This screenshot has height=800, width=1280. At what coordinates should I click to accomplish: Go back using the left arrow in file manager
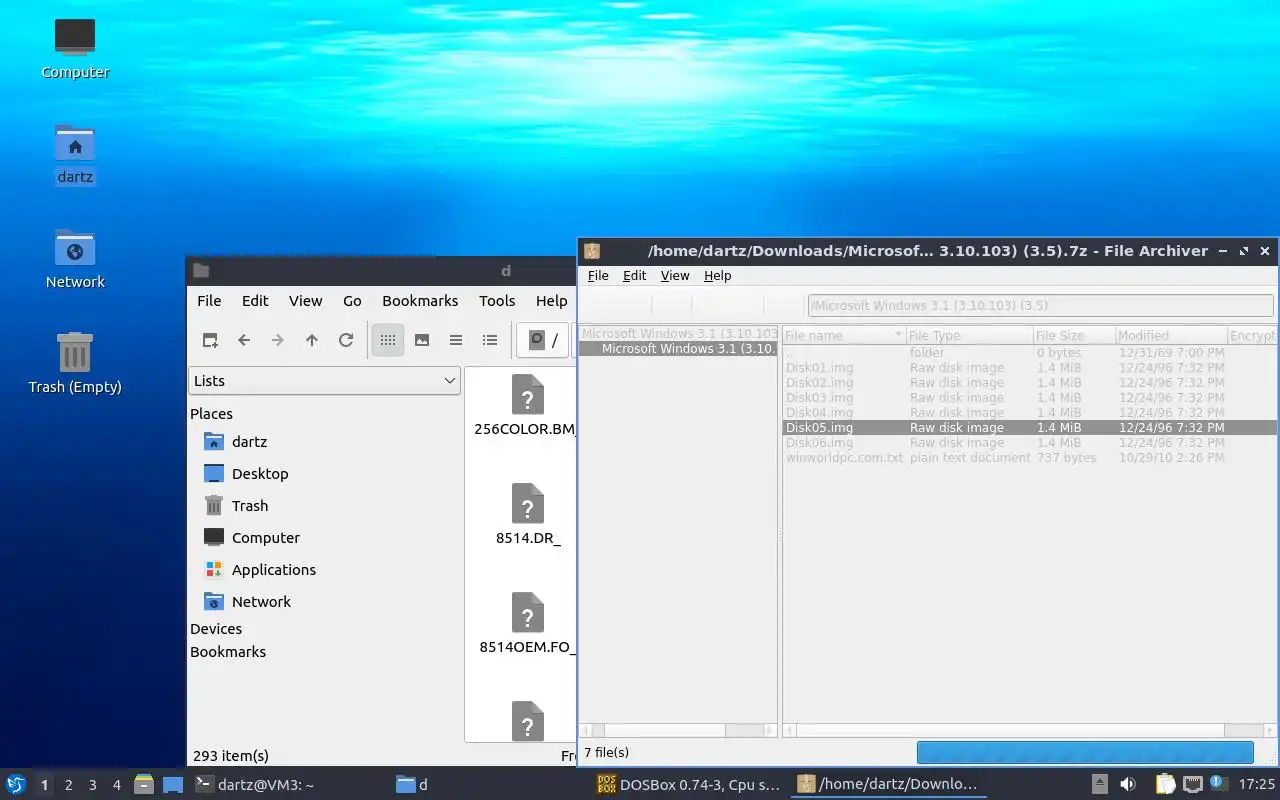pos(244,340)
